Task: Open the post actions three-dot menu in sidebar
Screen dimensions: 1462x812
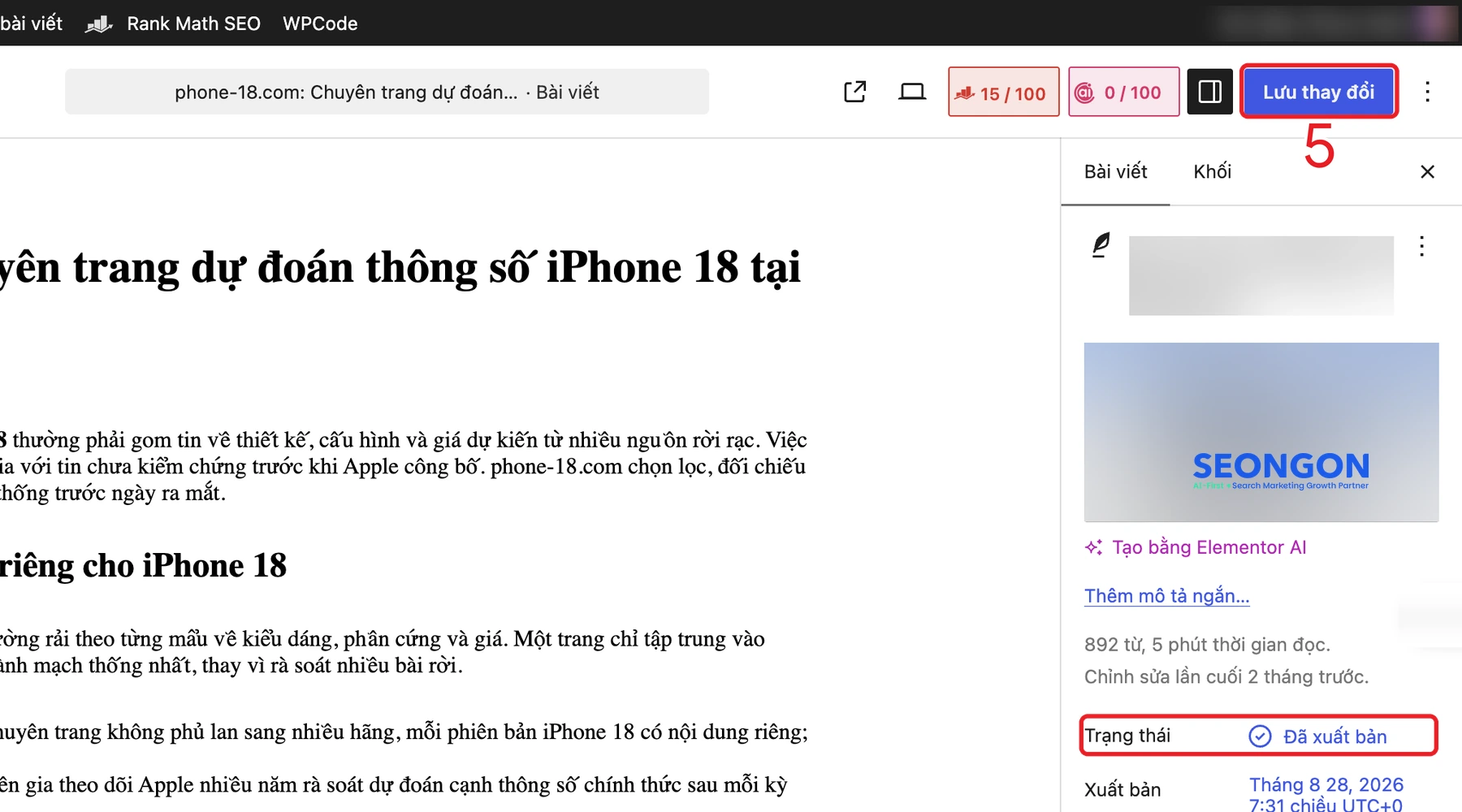Action: tap(1421, 246)
